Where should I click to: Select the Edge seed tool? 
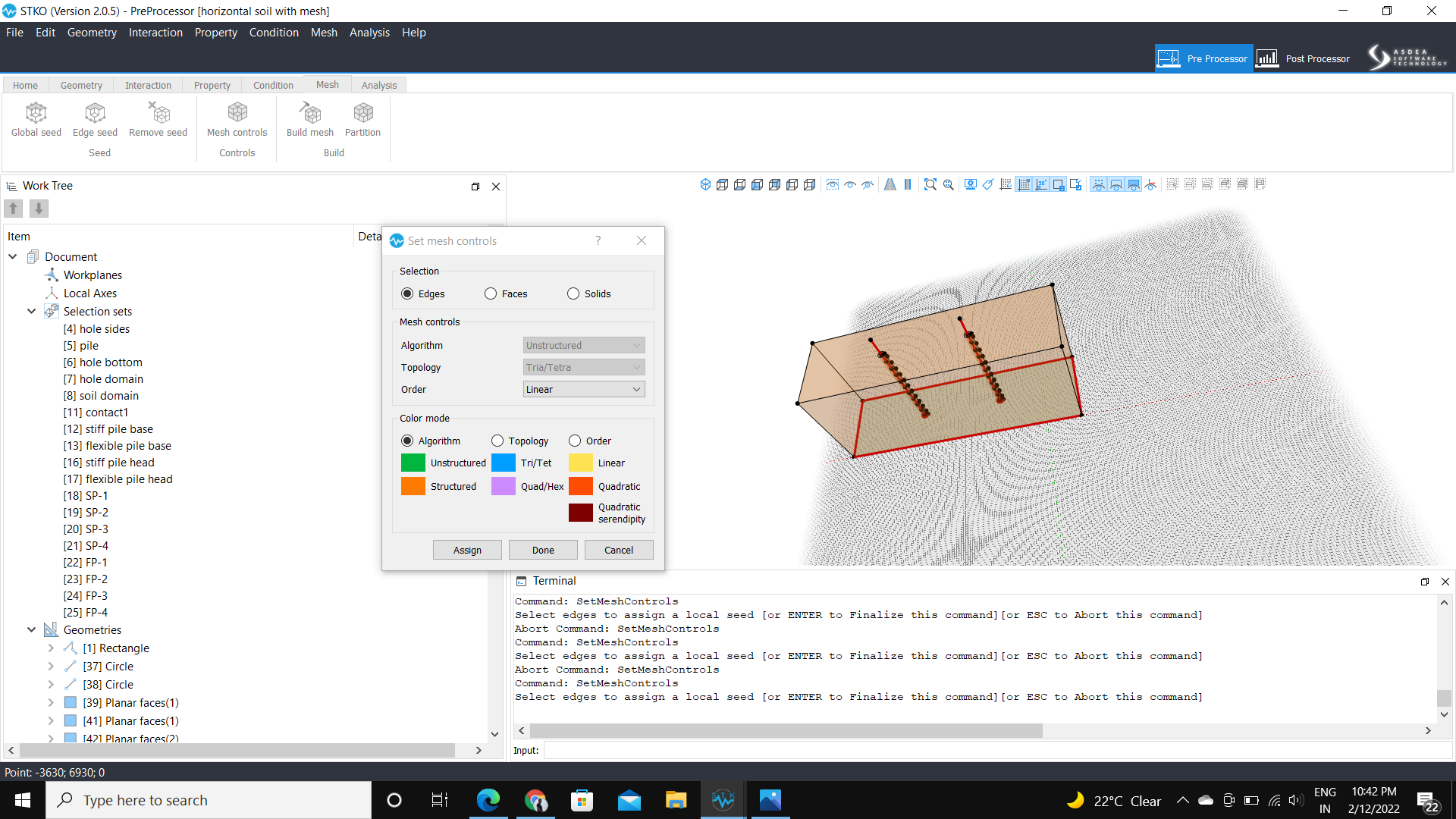(95, 120)
